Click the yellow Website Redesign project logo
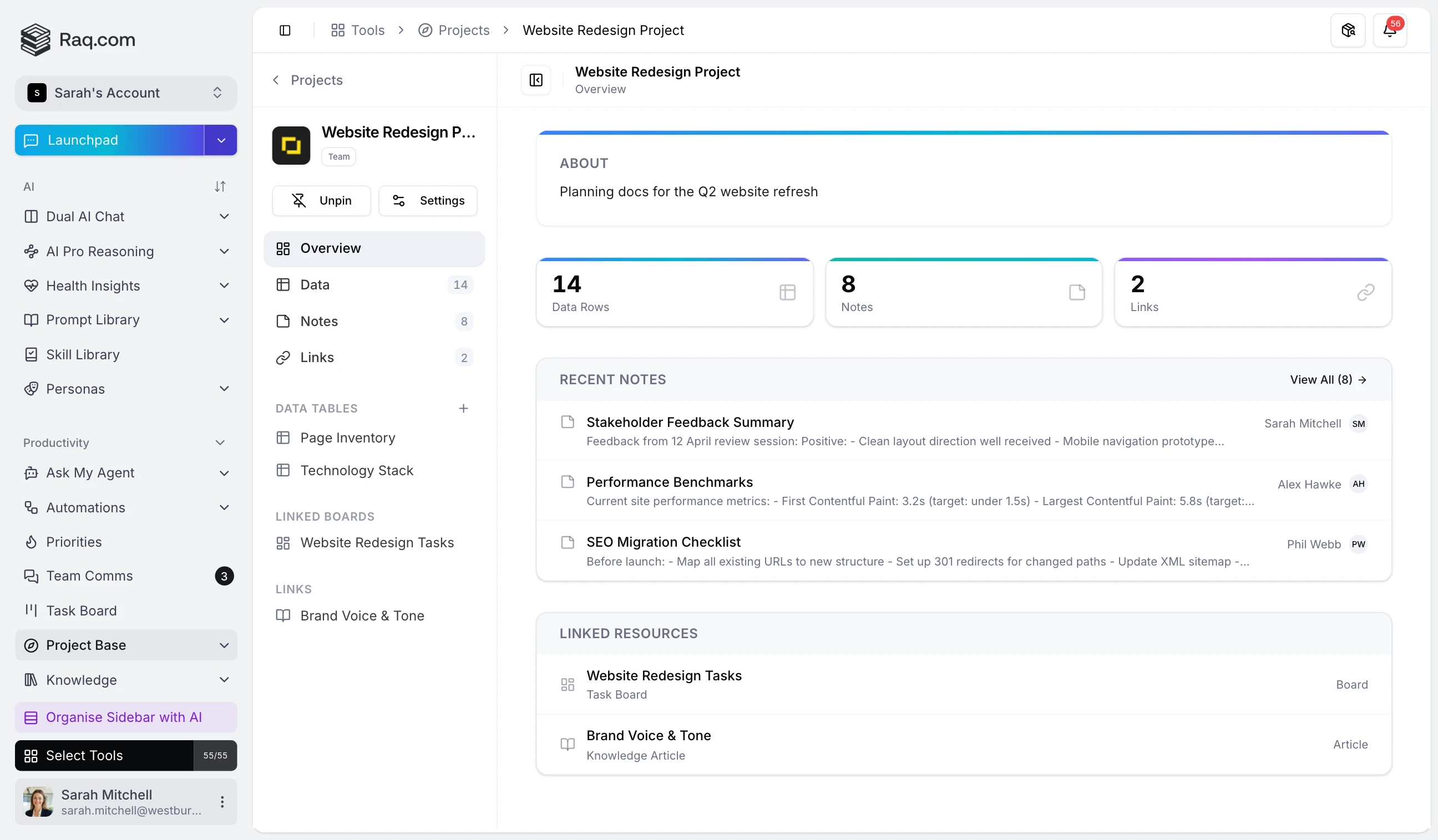The image size is (1438, 840). (x=291, y=145)
